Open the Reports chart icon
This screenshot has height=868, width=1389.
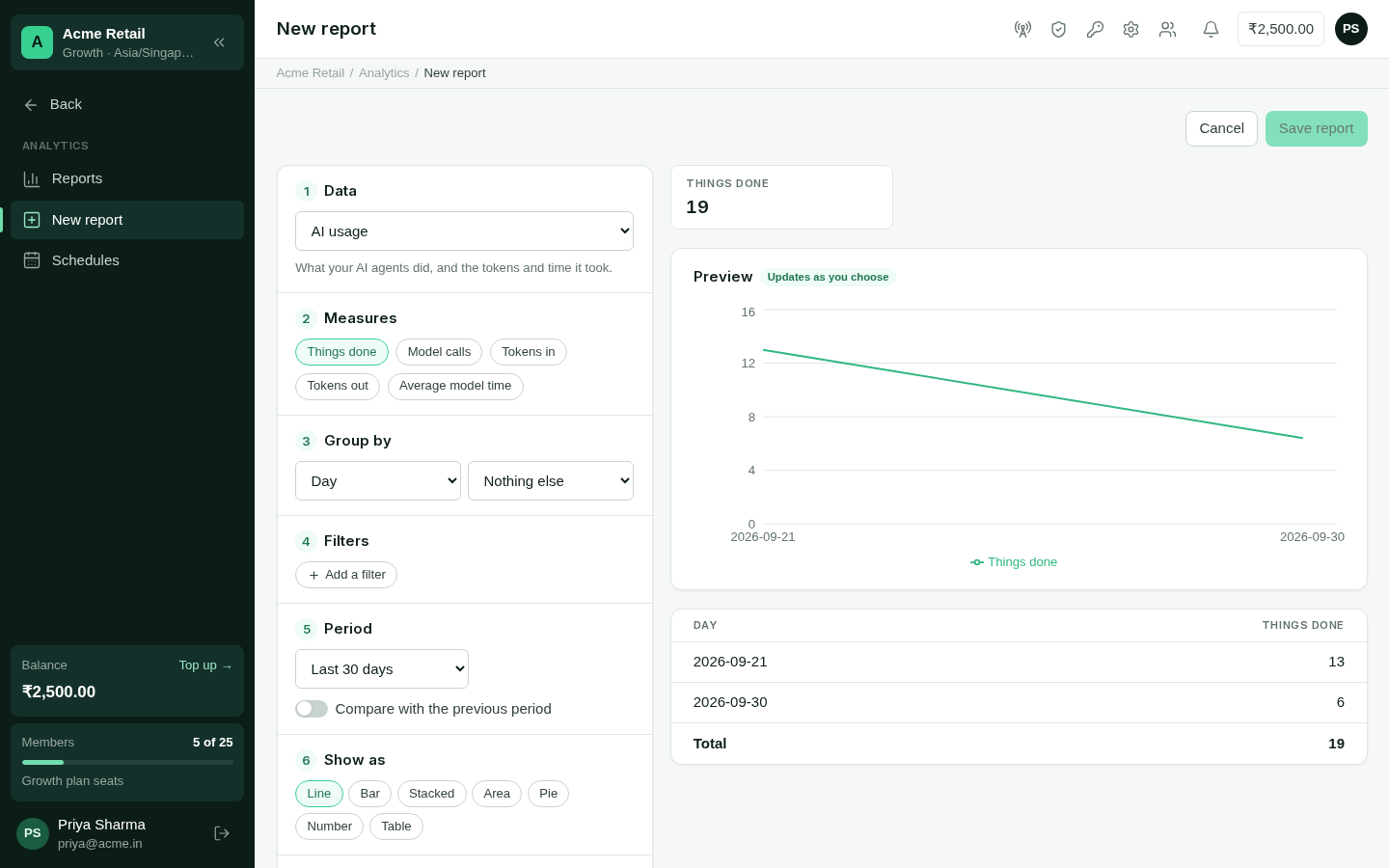point(32,178)
